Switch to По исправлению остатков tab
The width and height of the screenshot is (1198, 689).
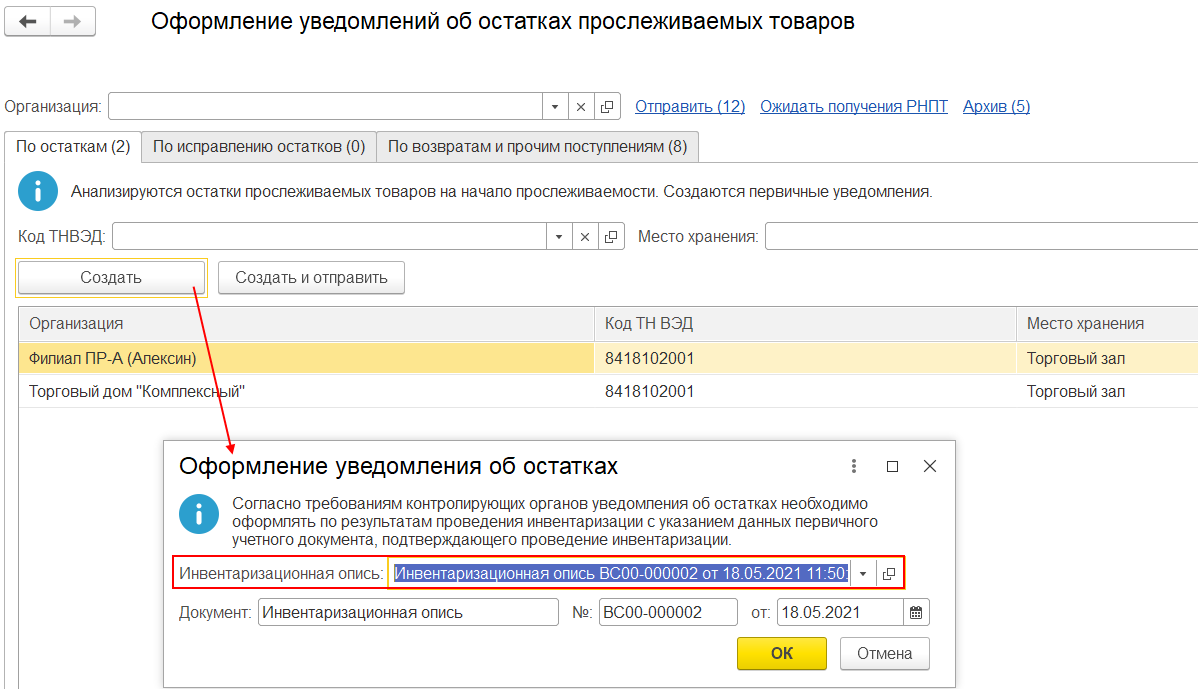(258, 147)
